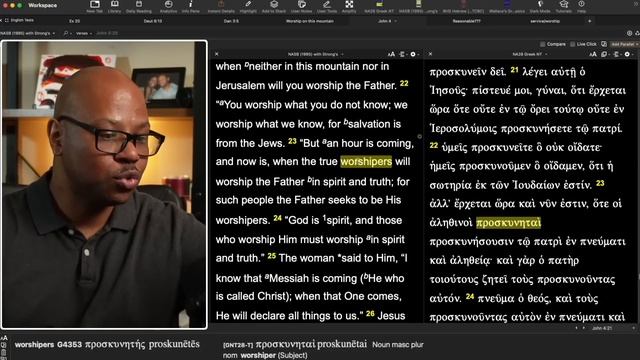Click G4353 in Instant Details

(69, 344)
